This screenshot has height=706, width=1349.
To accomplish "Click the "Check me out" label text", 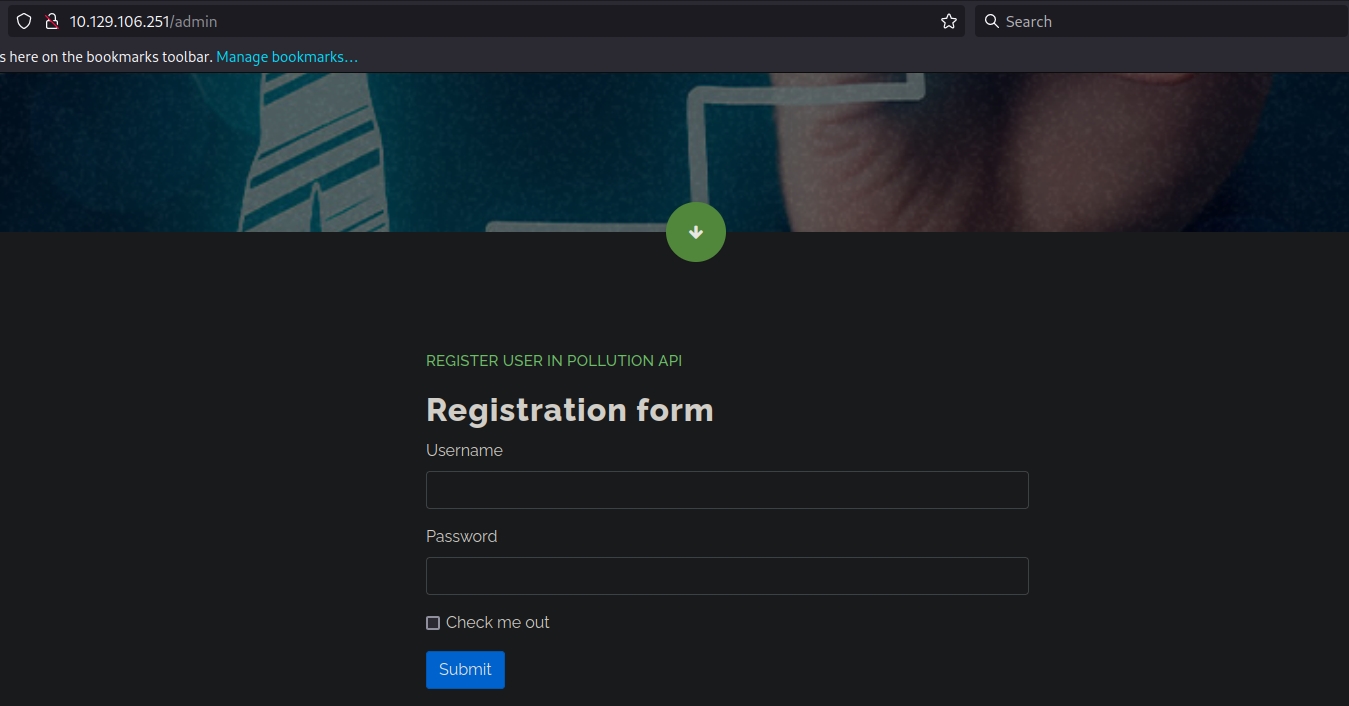I will (497, 623).
